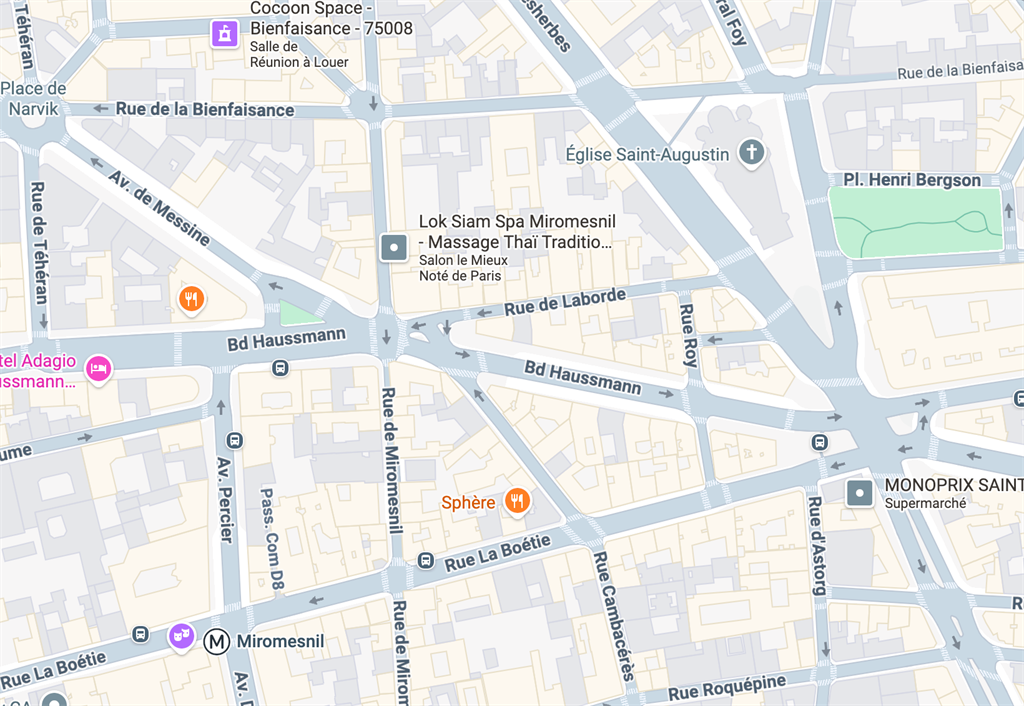Click the Sphère restaurant name label
Screen dimensions: 1024x706
(x=468, y=502)
